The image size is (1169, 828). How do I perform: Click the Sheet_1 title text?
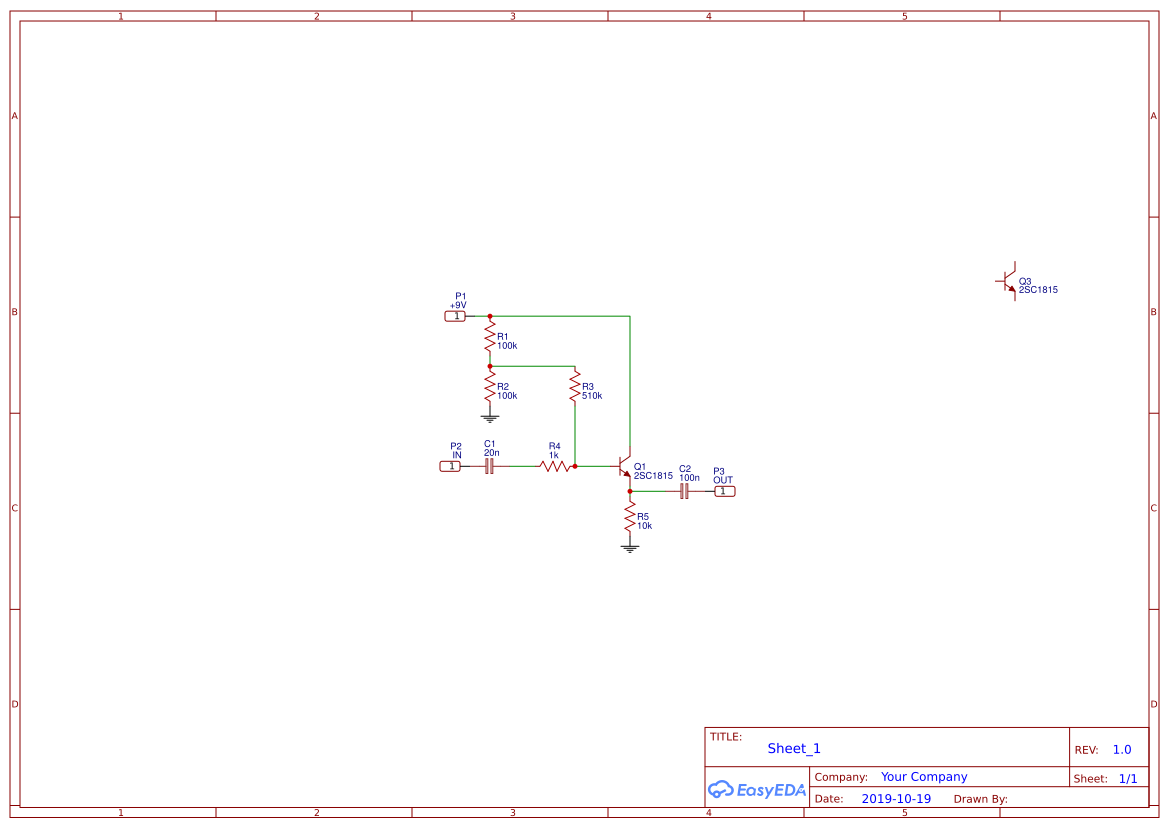coord(793,748)
